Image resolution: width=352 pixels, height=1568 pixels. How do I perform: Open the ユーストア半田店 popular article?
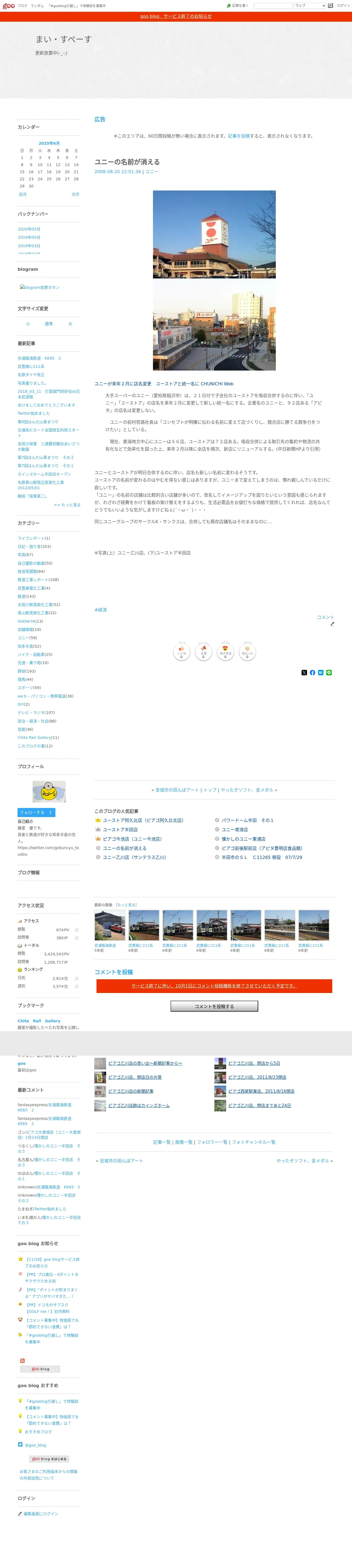point(120,830)
